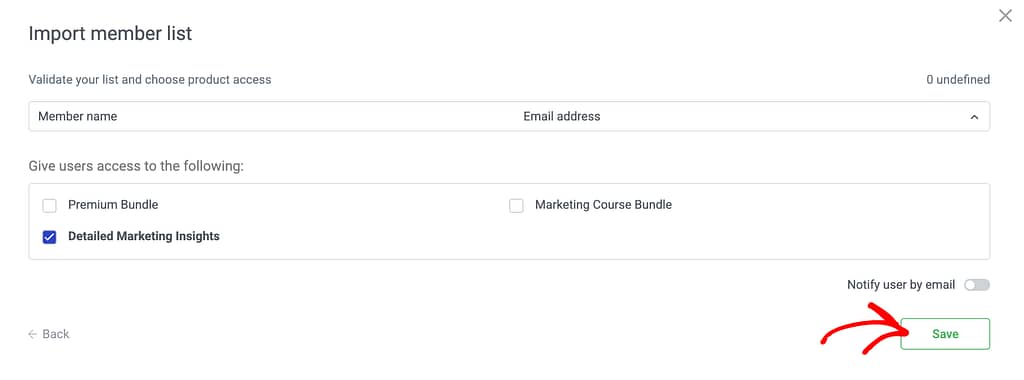Check the Premium Bundle checkbox

coord(50,206)
